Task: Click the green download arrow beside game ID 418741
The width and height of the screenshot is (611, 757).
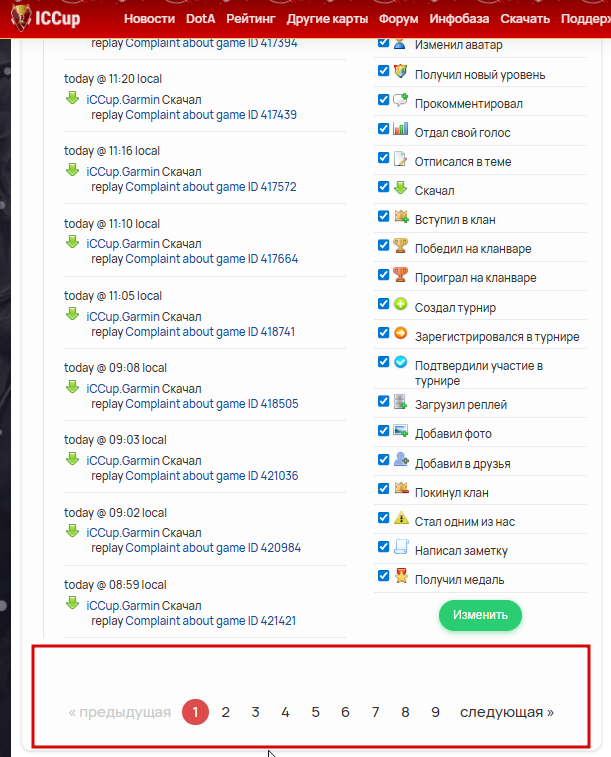Action: 72,314
